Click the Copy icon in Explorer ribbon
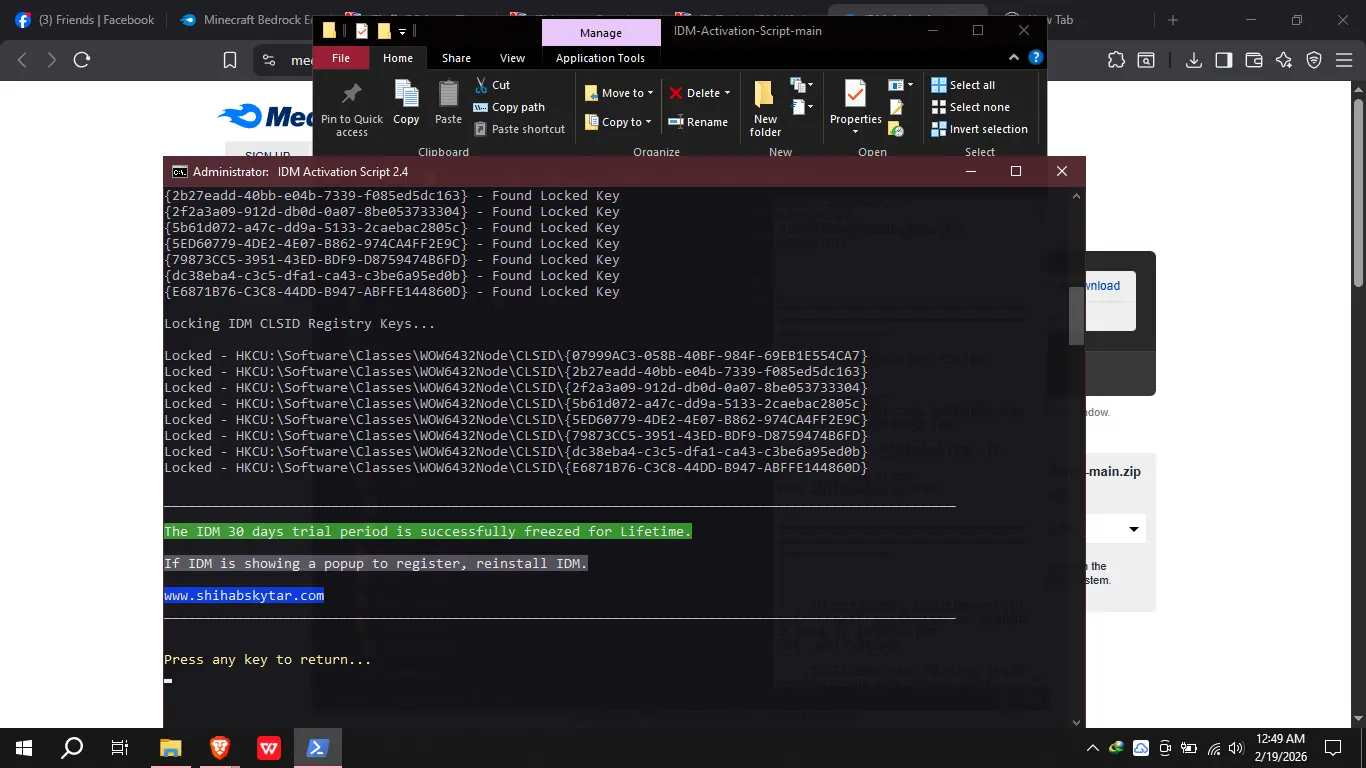 point(406,94)
